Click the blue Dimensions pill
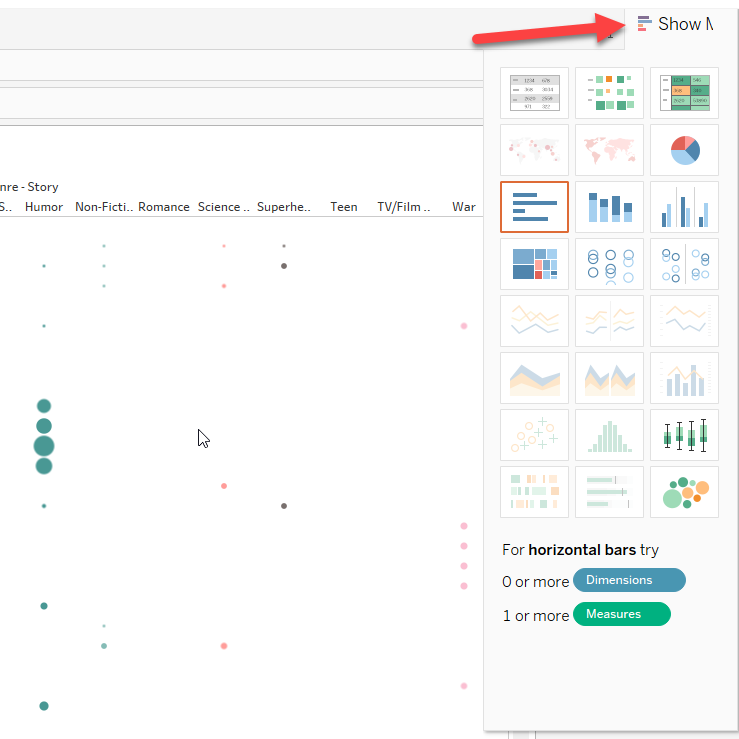The image size is (739, 739). (629, 580)
